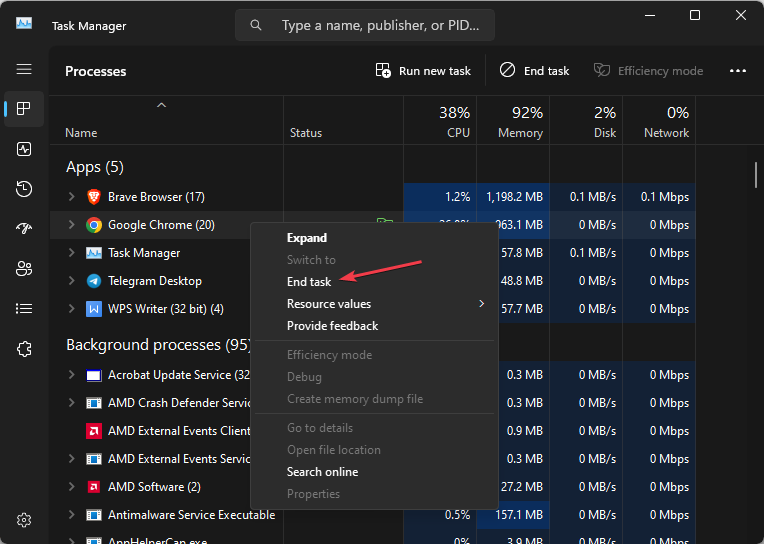This screenshot has width=764, height=544.
Task: Select Telegram Desktop 48.8 MB cell
Action: [522, 281]
